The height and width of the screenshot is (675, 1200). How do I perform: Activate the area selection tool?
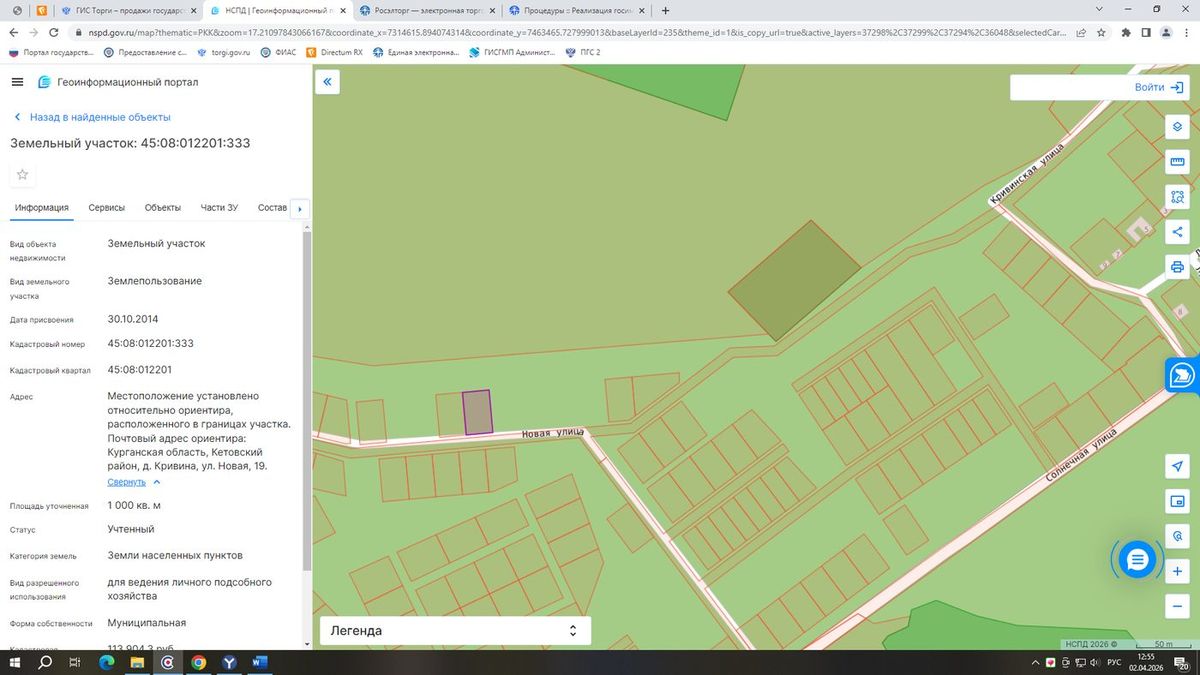(x=1177, y=197)
